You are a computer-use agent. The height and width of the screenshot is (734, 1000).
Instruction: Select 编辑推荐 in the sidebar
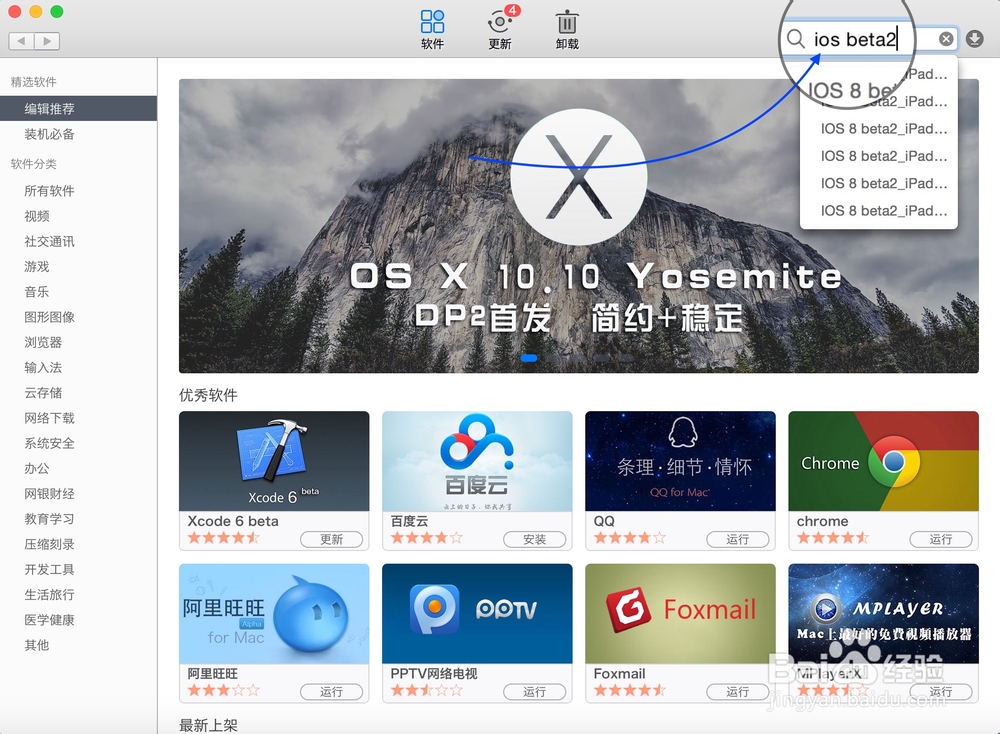[78, 108]
